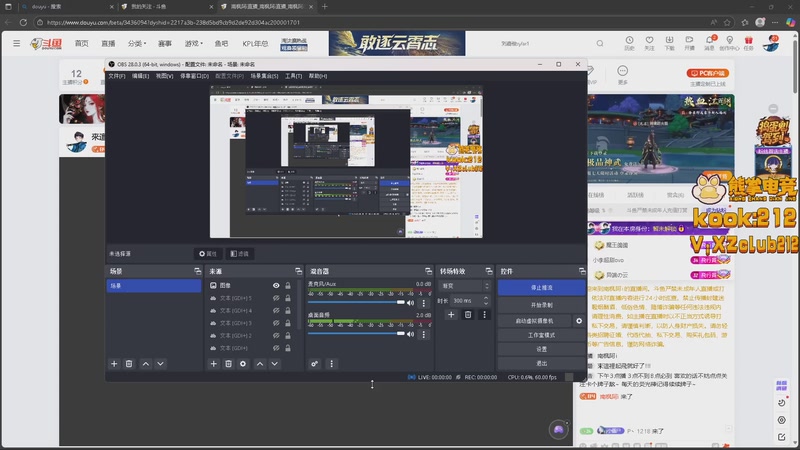The image size is (800, 450).
Task: Undock the 转场特效 panel with its float icon
Action: pos(489,271)
